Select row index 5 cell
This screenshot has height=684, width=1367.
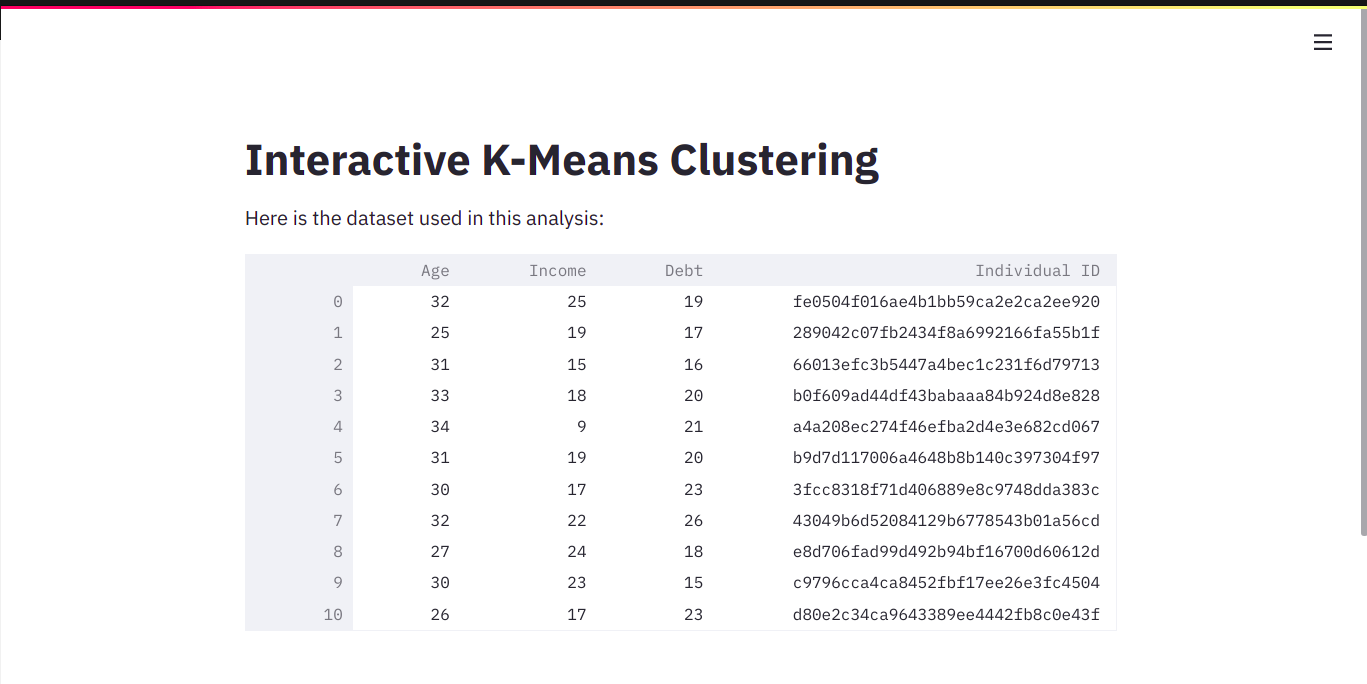tap(299, 458)
